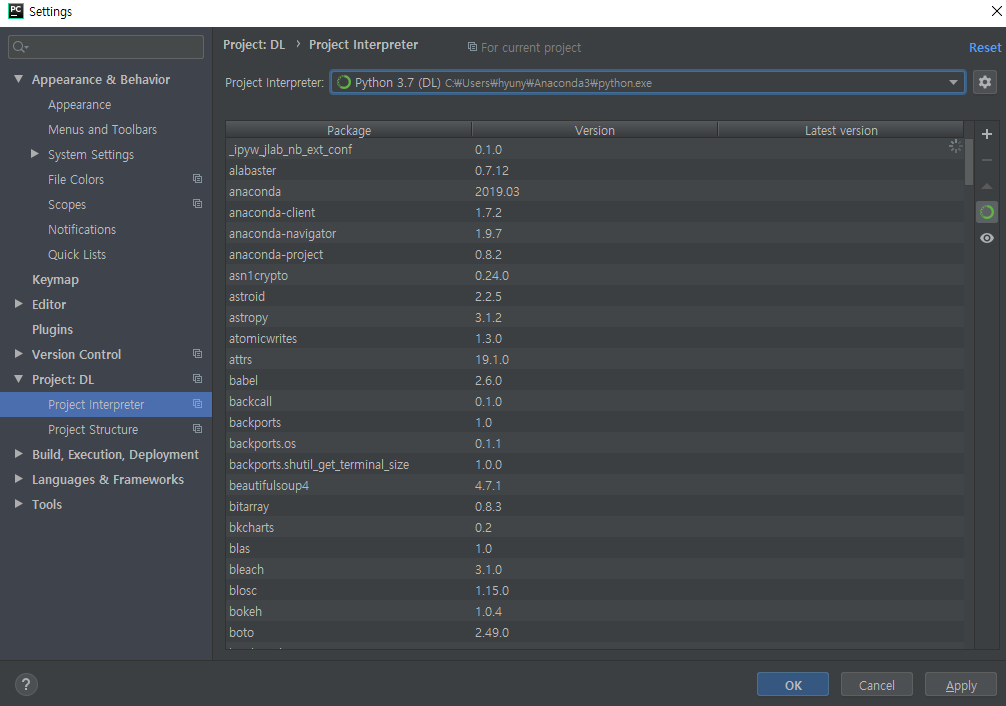Image resolution: width=1006 pixels, height=706 pixels.
Task: Click the Cancel button
Action: 876,684
